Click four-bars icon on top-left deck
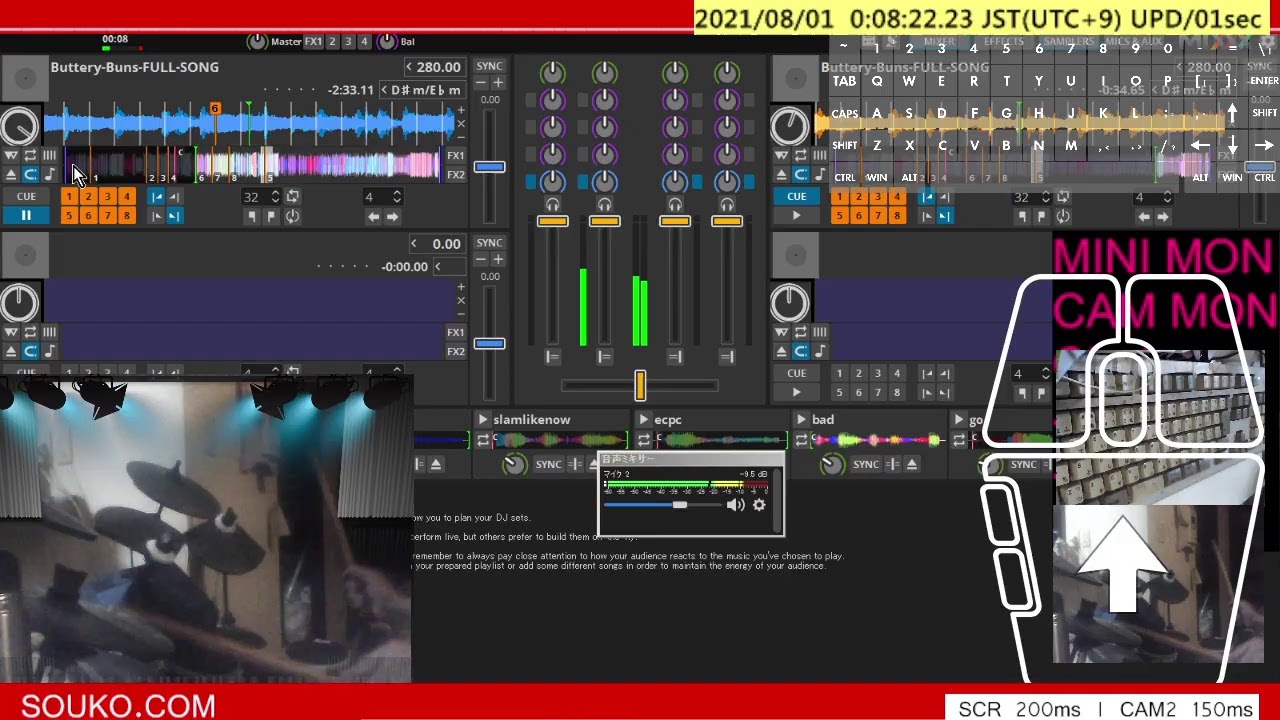Viewport: 1280px width, 720px height. (49, 156)
